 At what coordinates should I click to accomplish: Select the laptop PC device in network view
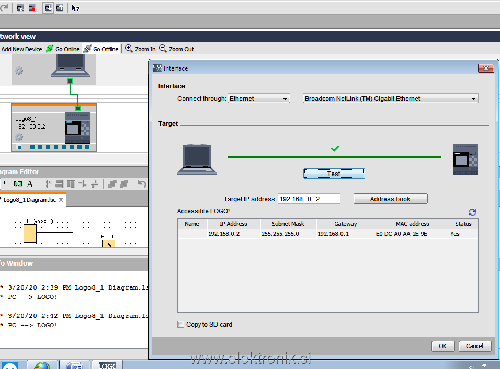click(70, 66)
